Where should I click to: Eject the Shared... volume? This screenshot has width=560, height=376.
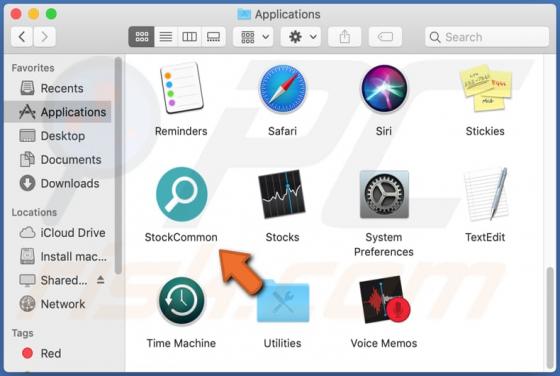pos(100,280)
